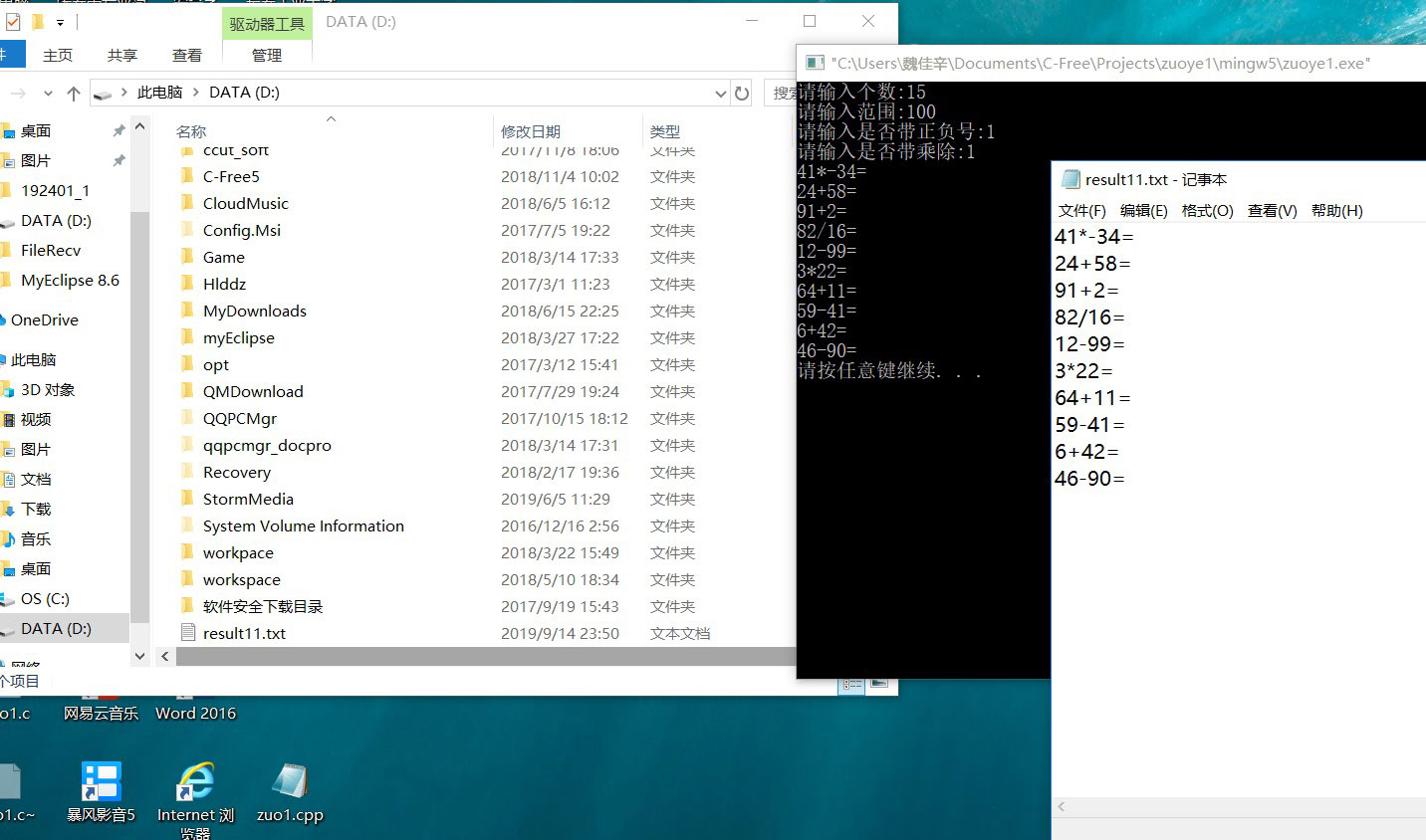Open 文档 in the navigation pane

click(36, 479)
